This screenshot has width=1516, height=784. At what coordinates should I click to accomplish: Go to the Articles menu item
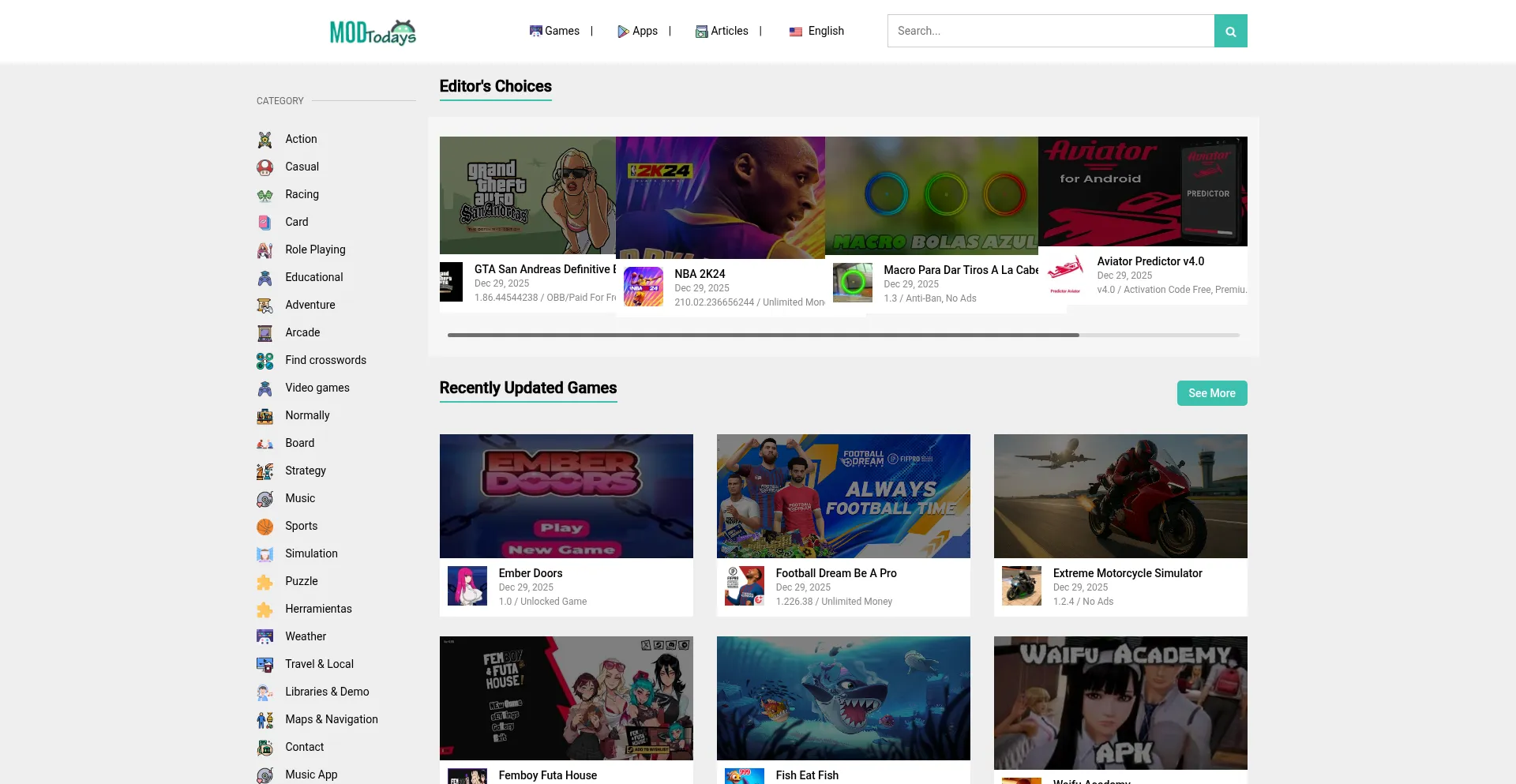tap(722, 32)
